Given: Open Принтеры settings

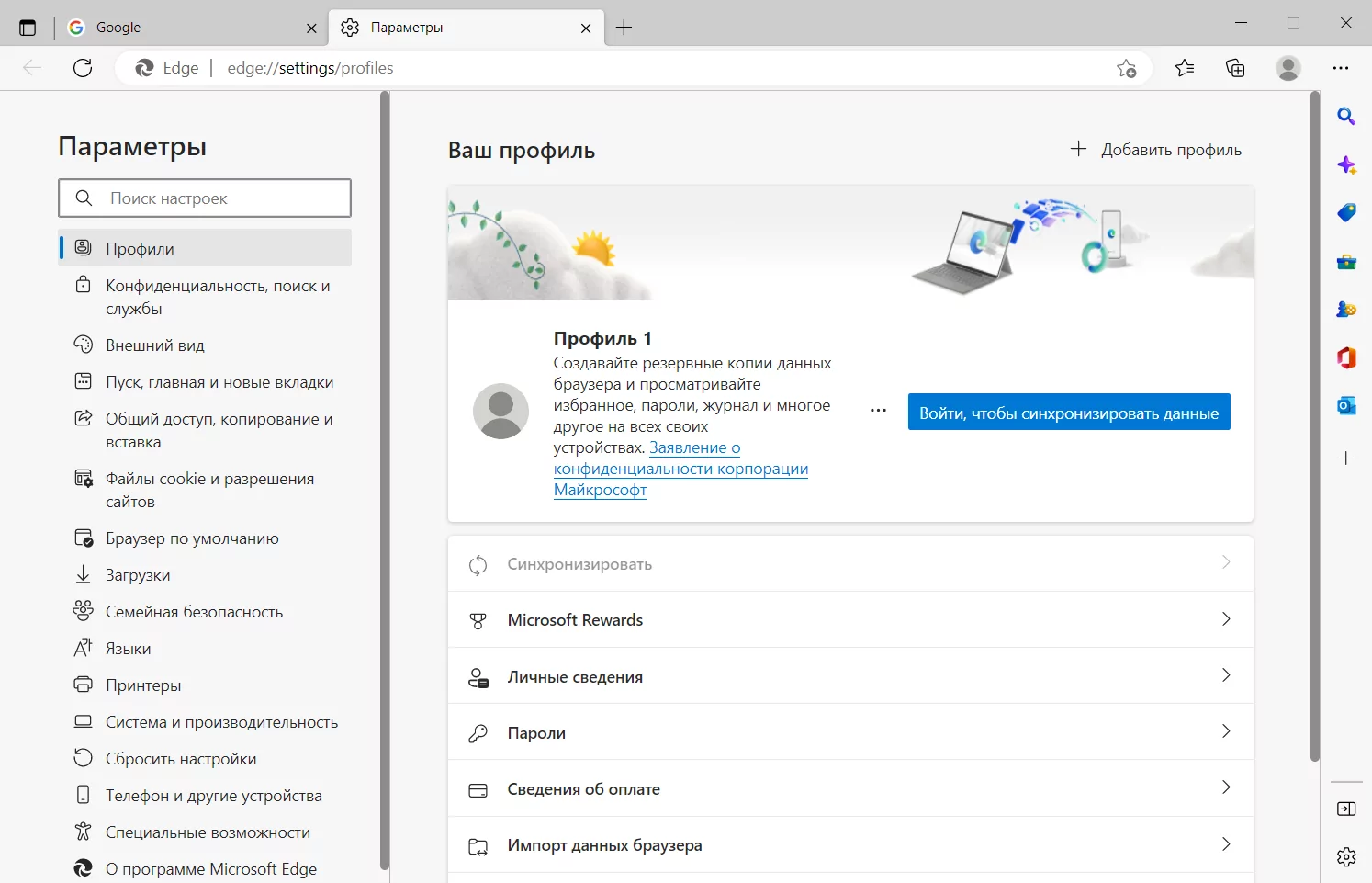Looking at the screenshot, I should point(205,685).
